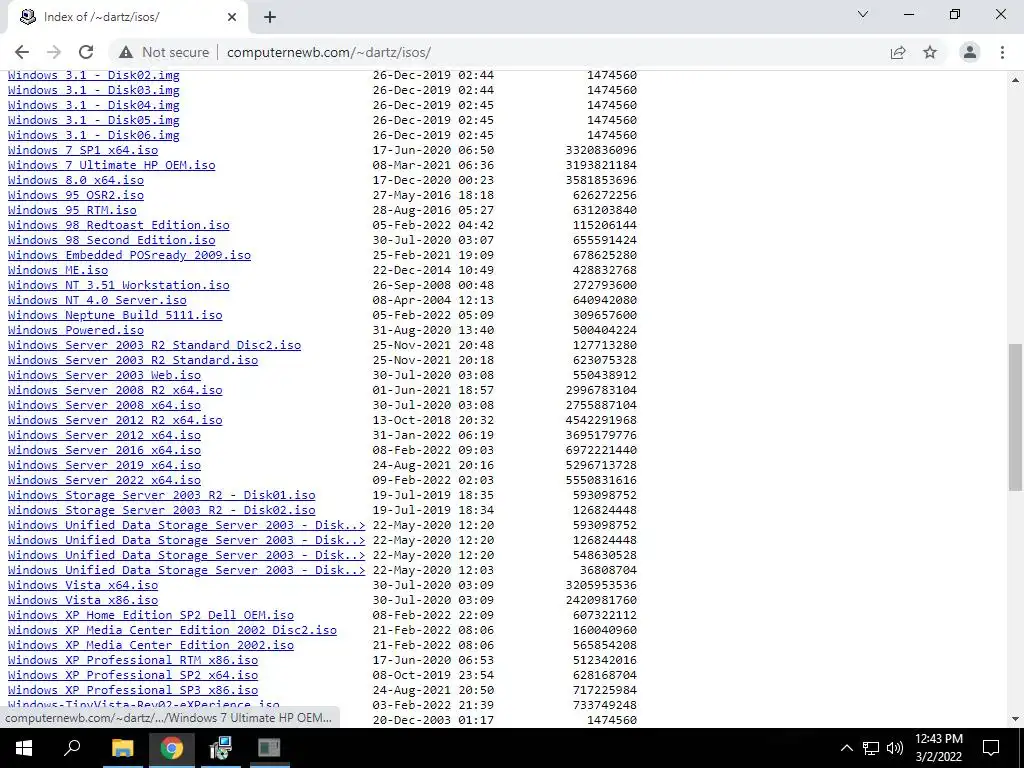
Task: Open the Windows Start menu
Action: (x=24, y=748)
